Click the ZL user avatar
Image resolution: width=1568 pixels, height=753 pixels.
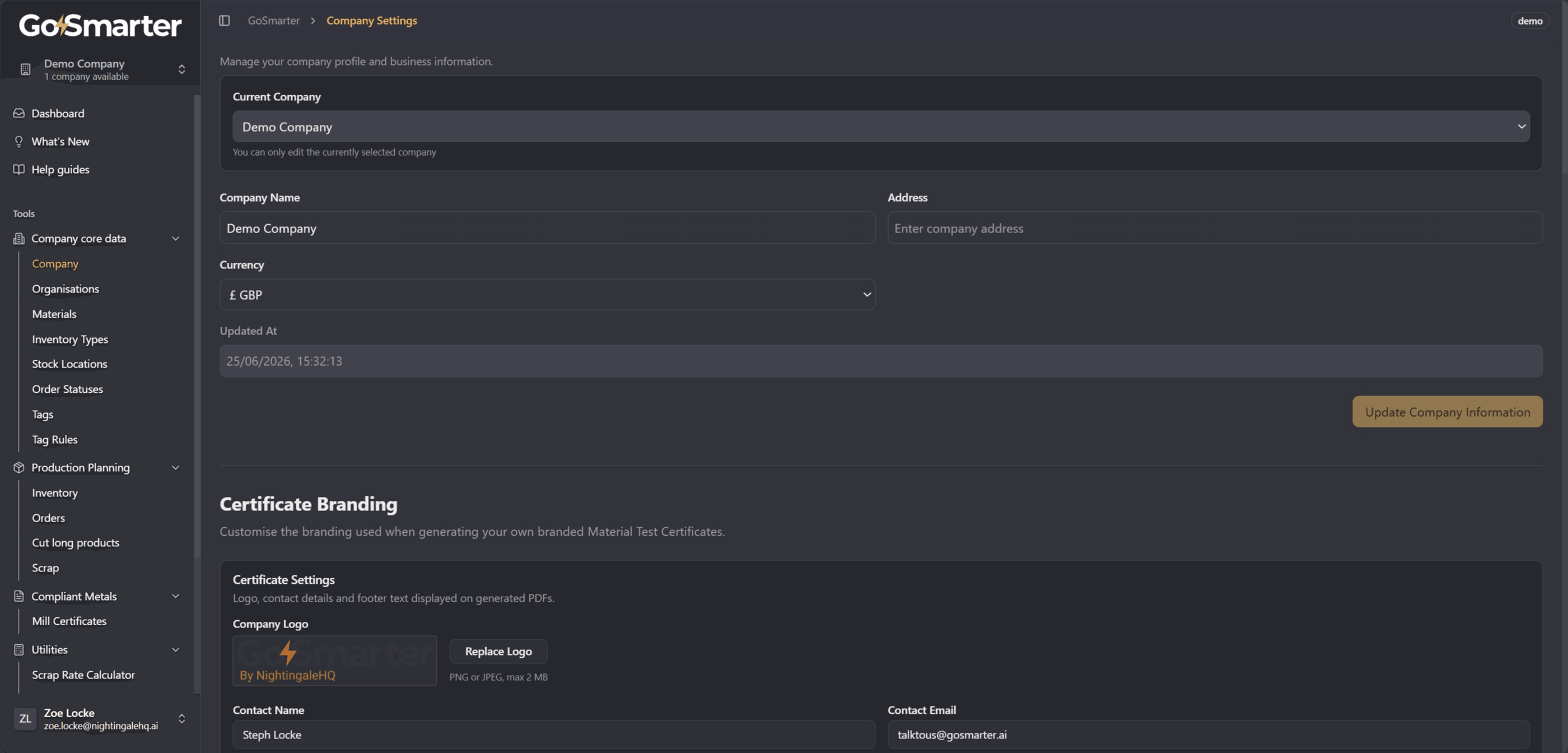[x=25, y=719]
